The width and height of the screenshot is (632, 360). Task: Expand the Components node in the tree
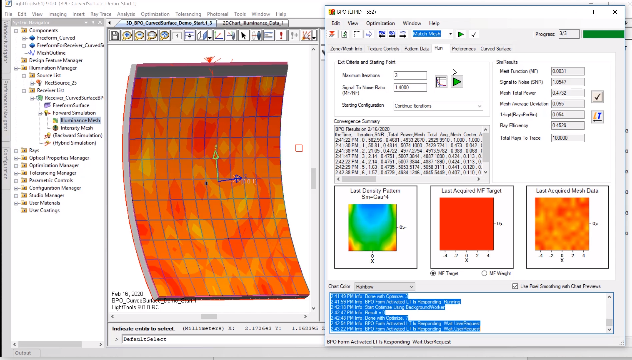click(16, 31)
